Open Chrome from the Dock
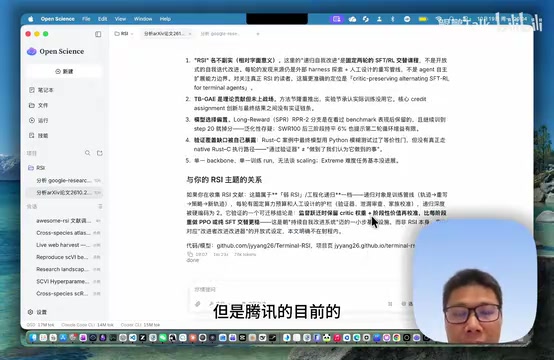Screen dimensions: 554x360 (x=396, y=338)
